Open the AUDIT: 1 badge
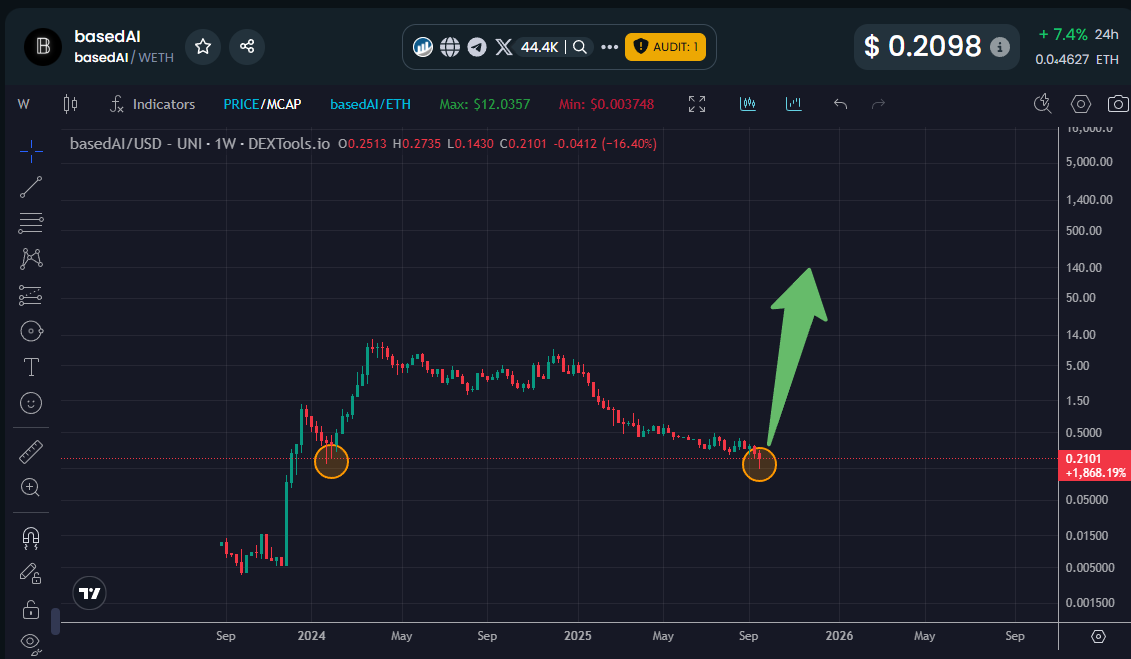This screenshot has width=1131, height=659. [665, 47]
